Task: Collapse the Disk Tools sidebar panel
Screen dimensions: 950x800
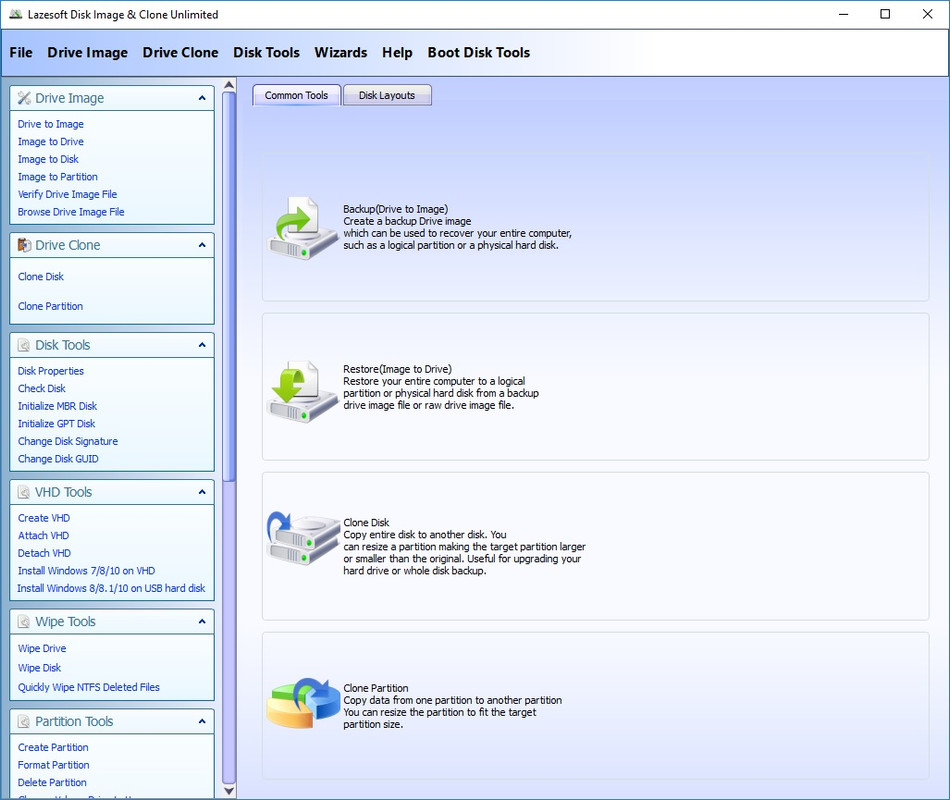Action: point(202,345)
